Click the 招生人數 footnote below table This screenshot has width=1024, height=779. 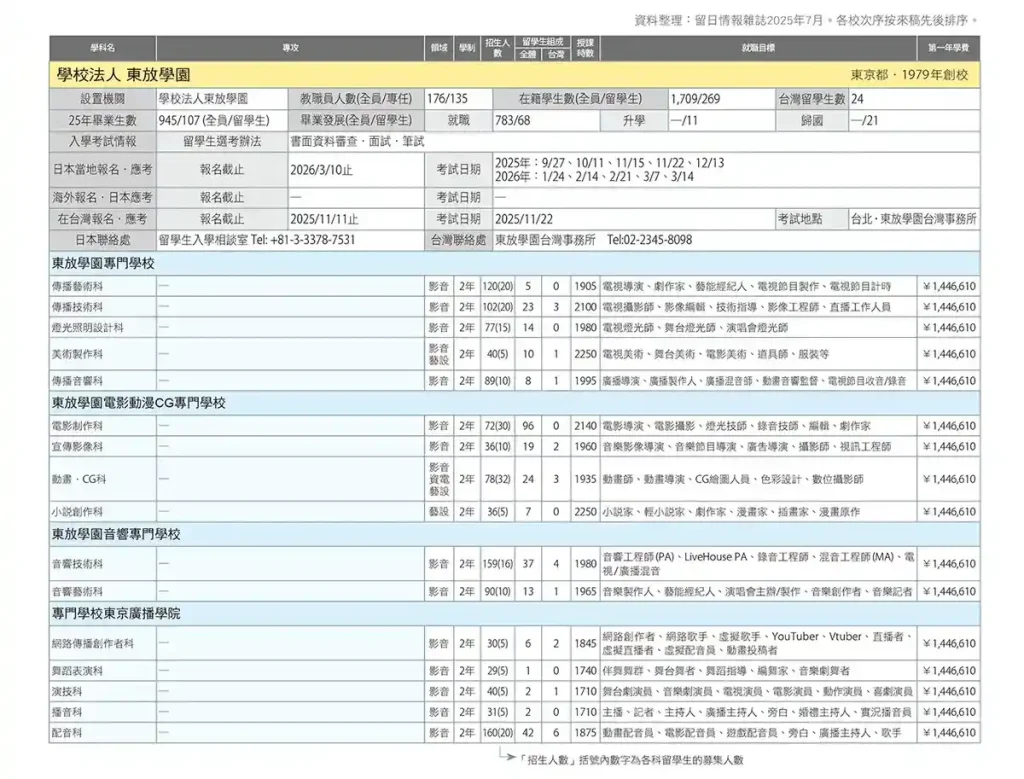(633, 761)
